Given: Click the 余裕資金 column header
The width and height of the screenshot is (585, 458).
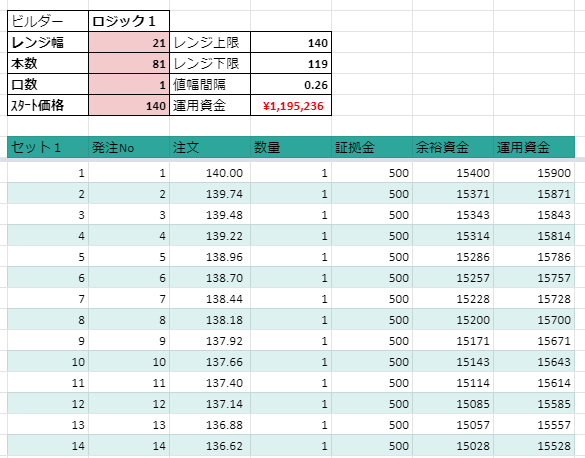Looking at the screenshot, I should pos(453,147).
